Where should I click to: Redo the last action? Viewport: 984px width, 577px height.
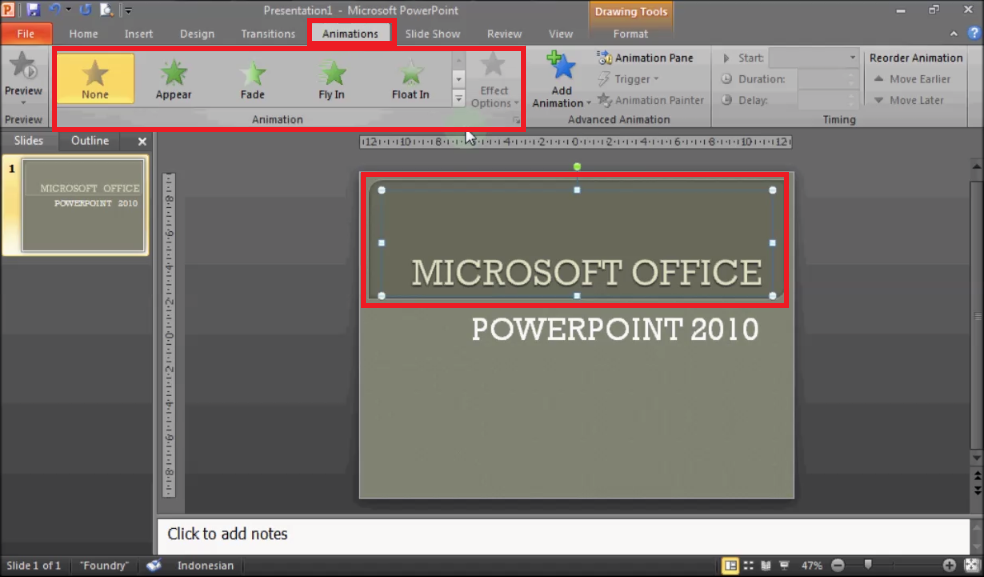tap(85, 10)
